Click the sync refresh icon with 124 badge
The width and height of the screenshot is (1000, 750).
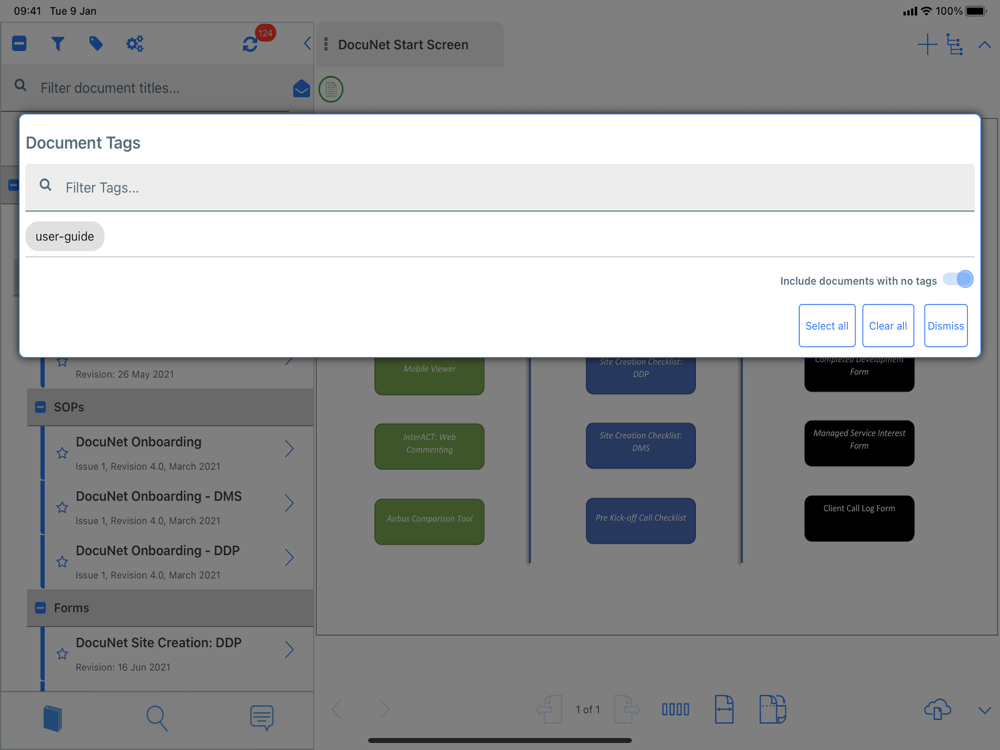250,44
